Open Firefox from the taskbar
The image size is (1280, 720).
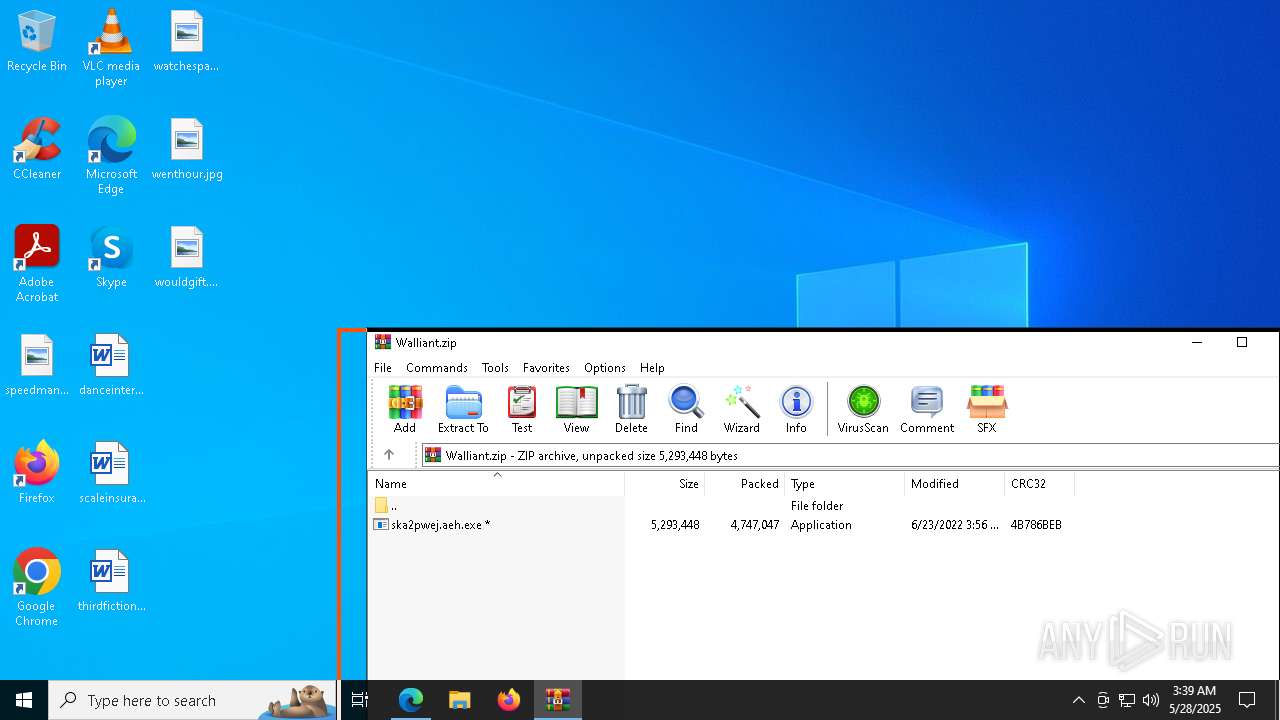[509, 700]
